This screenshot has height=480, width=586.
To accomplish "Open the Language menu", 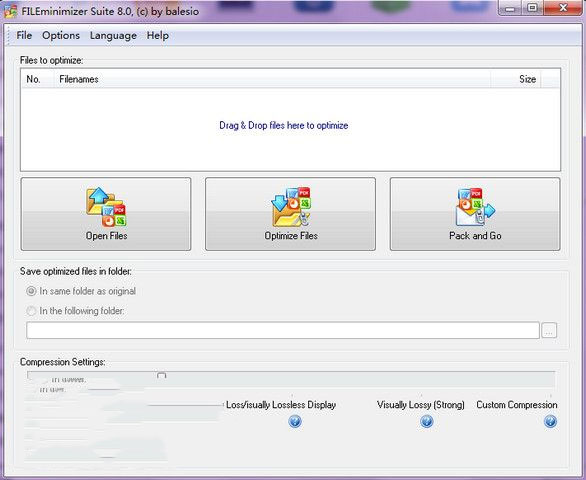I will [113, 36].
